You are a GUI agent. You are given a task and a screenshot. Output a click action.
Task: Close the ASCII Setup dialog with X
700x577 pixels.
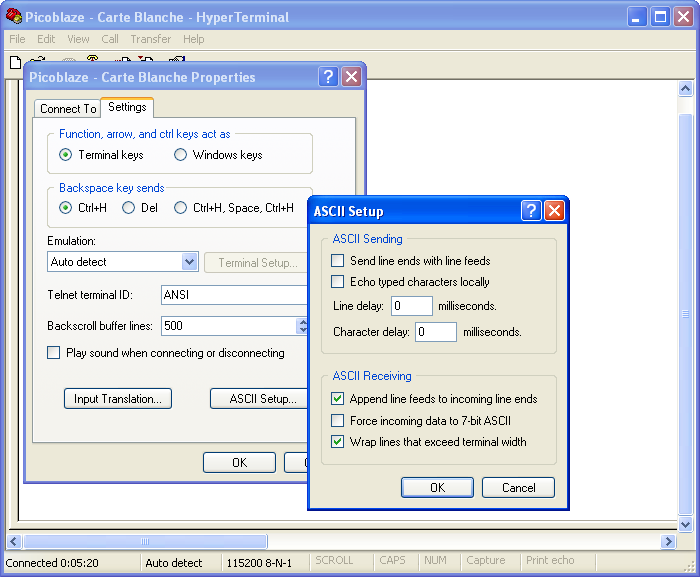(554, 210)
